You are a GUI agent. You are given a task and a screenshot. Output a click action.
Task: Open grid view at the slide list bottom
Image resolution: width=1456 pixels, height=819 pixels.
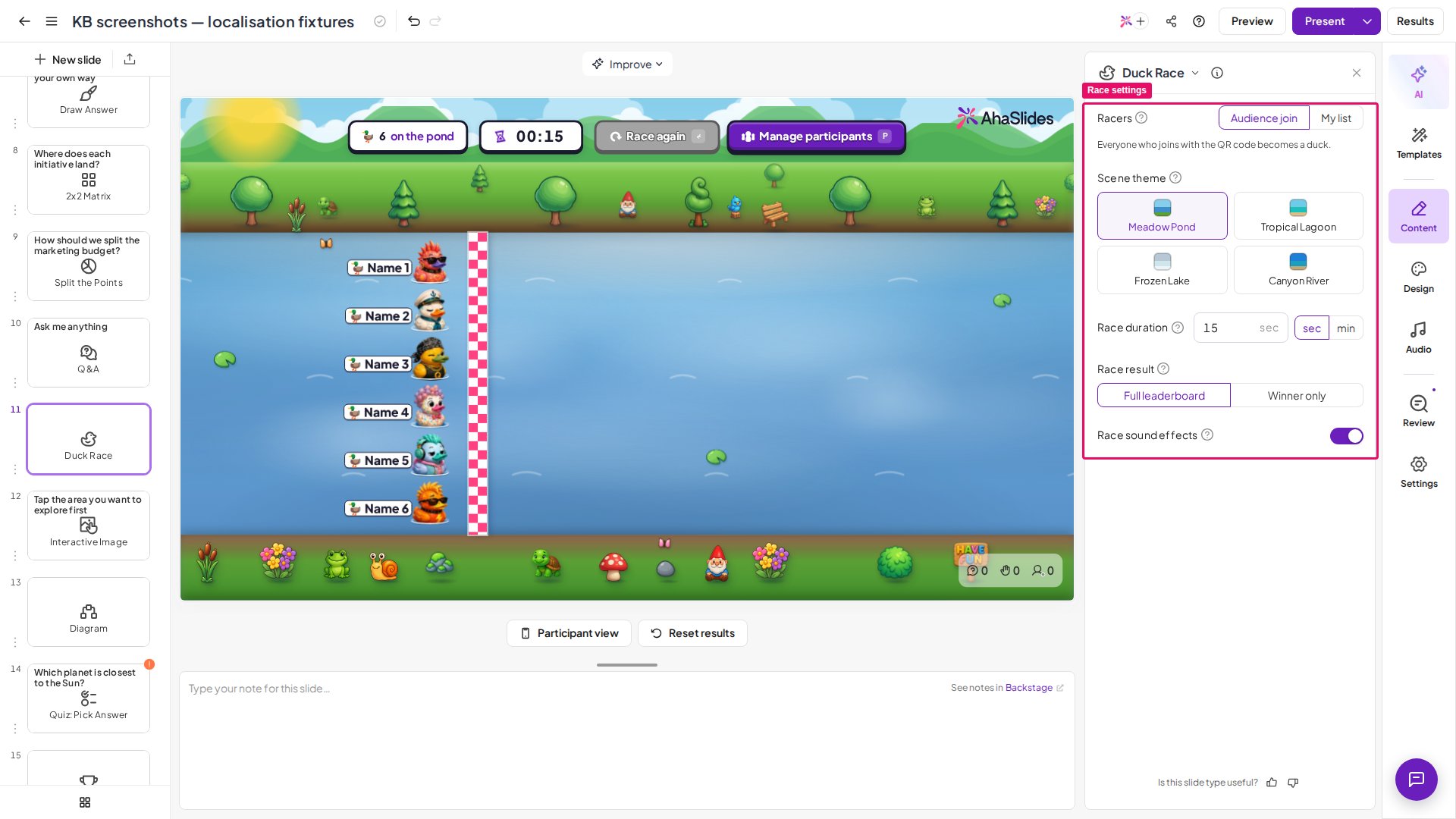85,802
